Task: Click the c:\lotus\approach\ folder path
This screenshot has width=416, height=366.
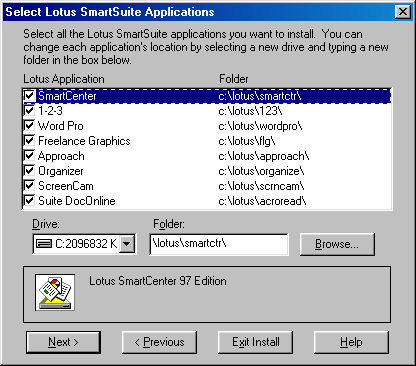Action: tap(264, 156)
